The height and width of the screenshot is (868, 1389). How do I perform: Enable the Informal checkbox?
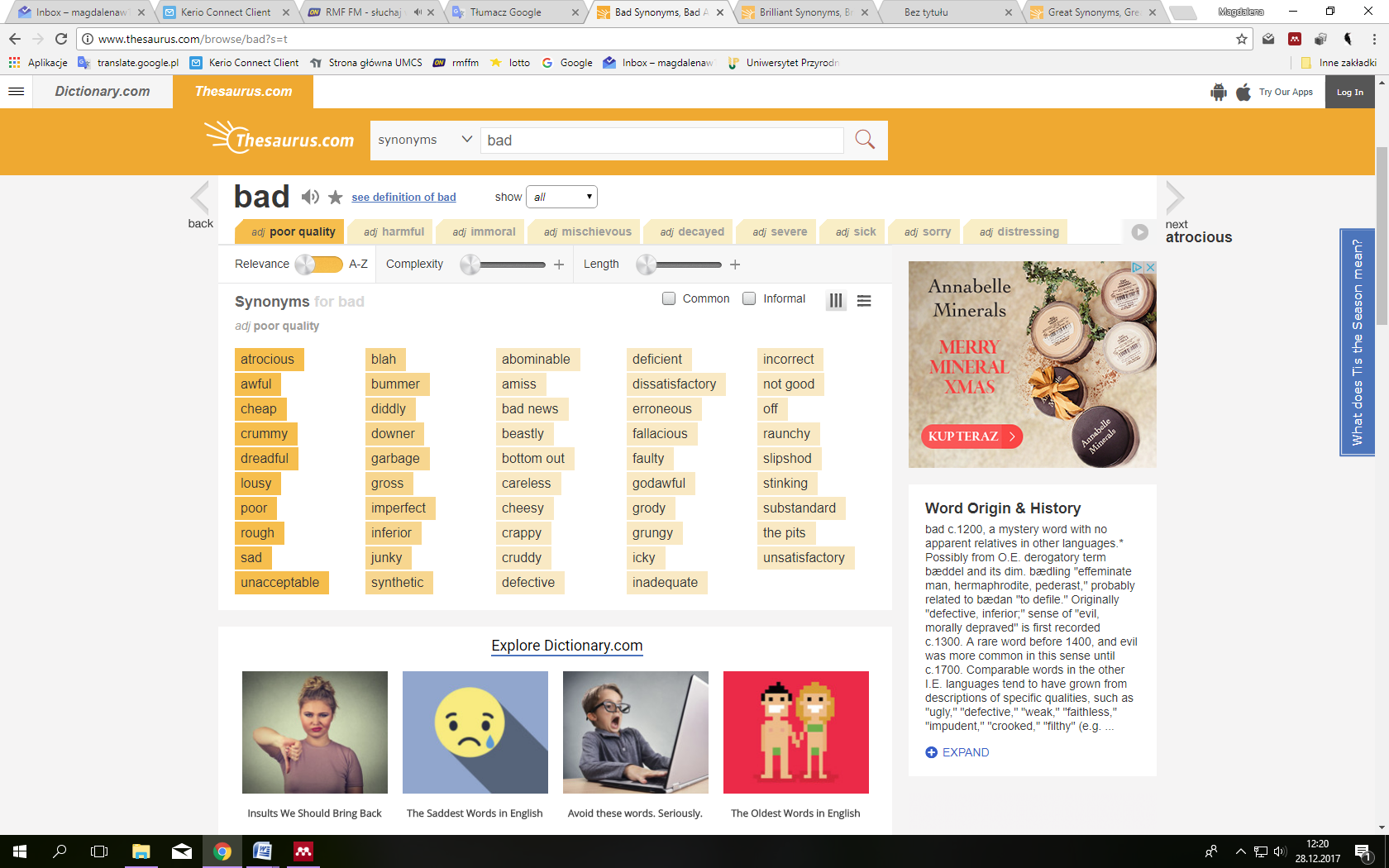[749, 298]
